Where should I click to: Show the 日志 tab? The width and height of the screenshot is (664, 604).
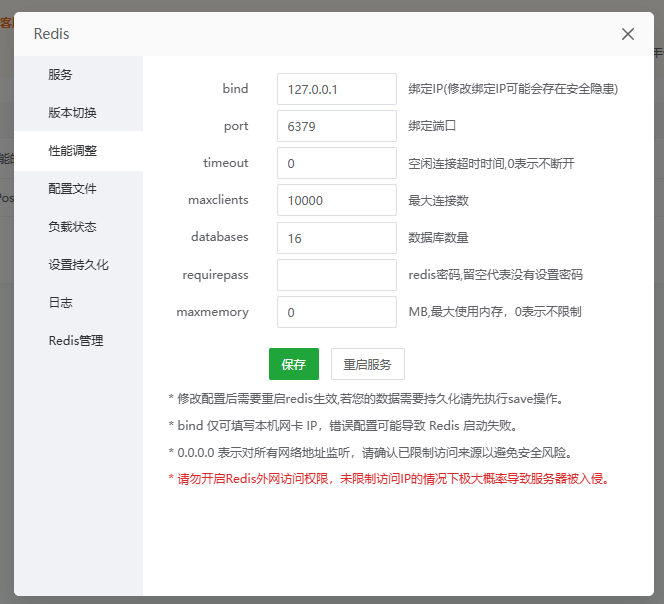click(x=79, y=302)
